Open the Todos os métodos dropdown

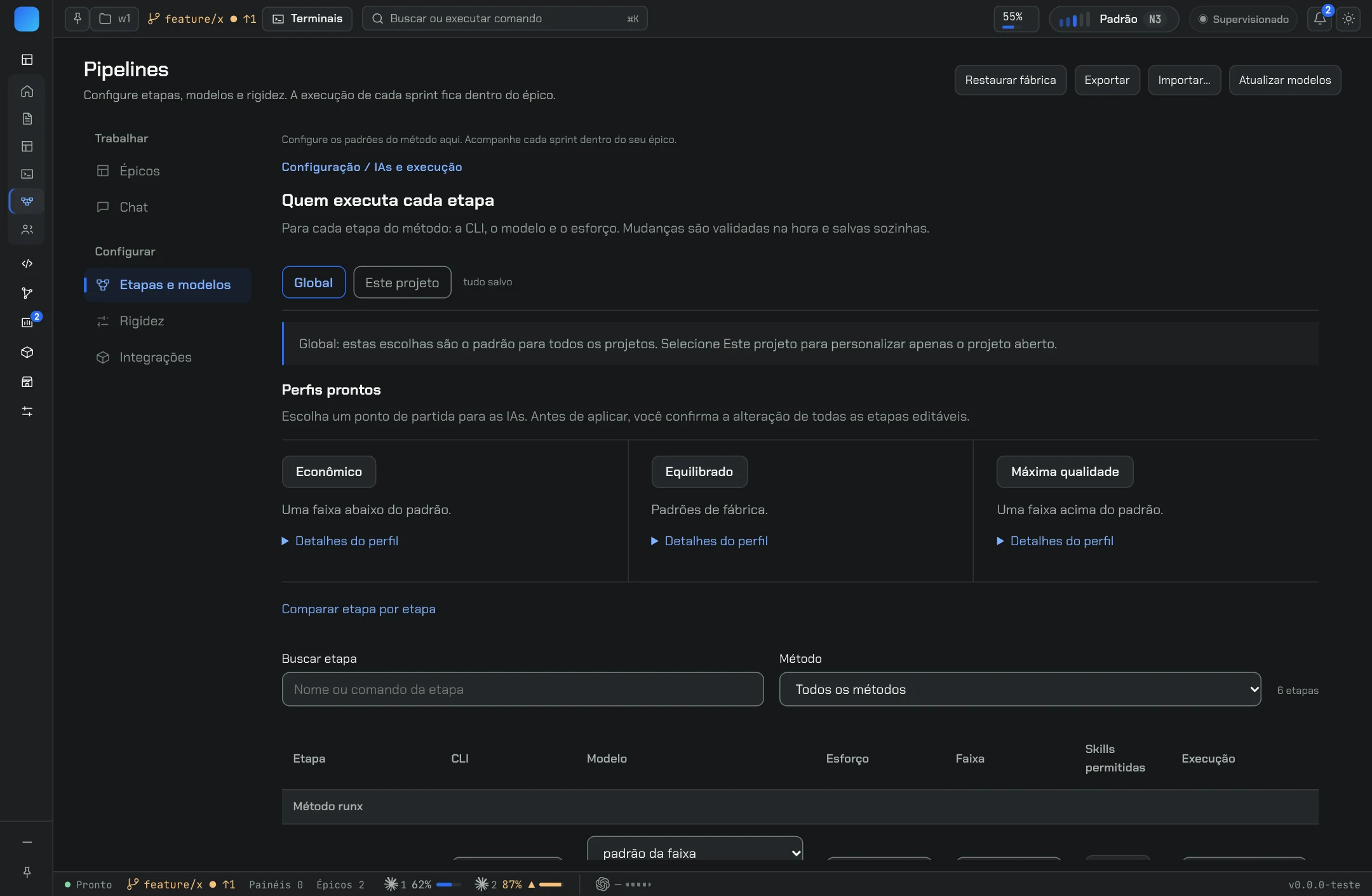click(1020, 689)
